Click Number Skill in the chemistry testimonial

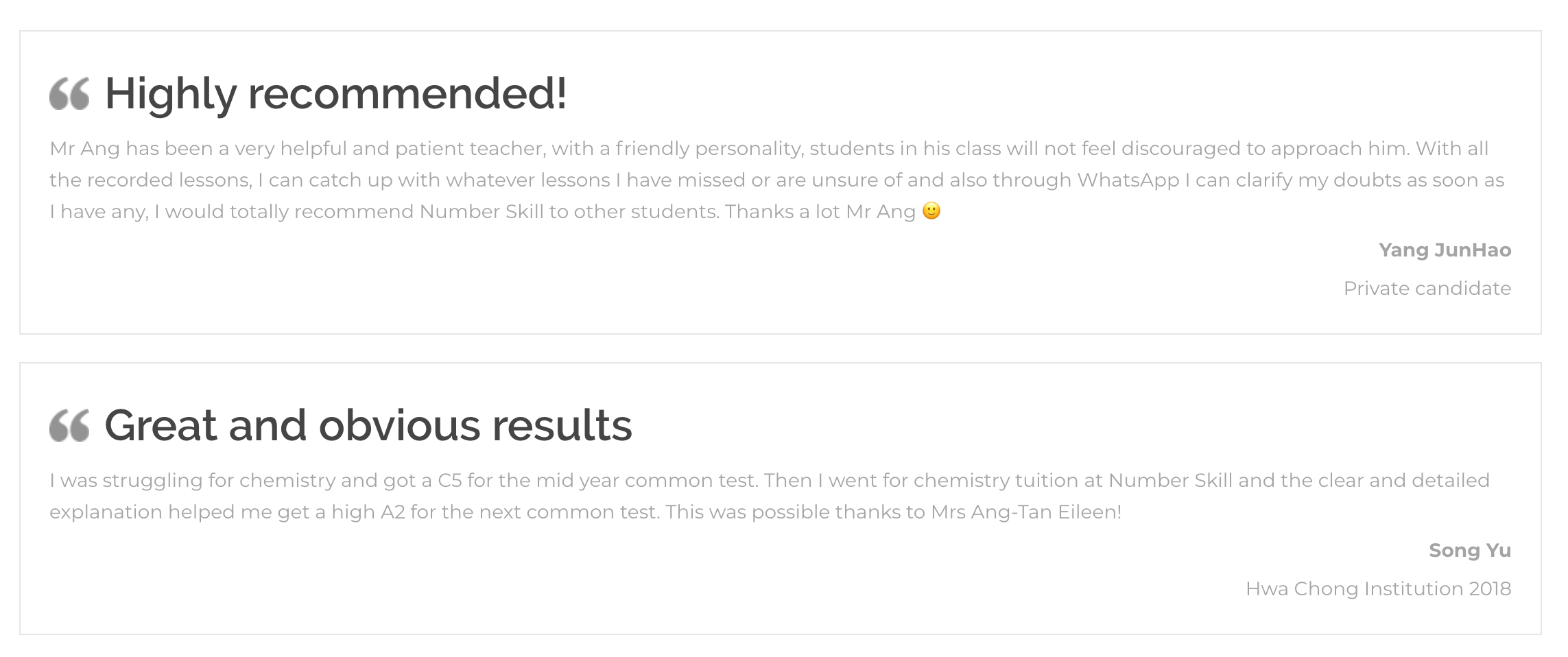tap(1170, 480)
